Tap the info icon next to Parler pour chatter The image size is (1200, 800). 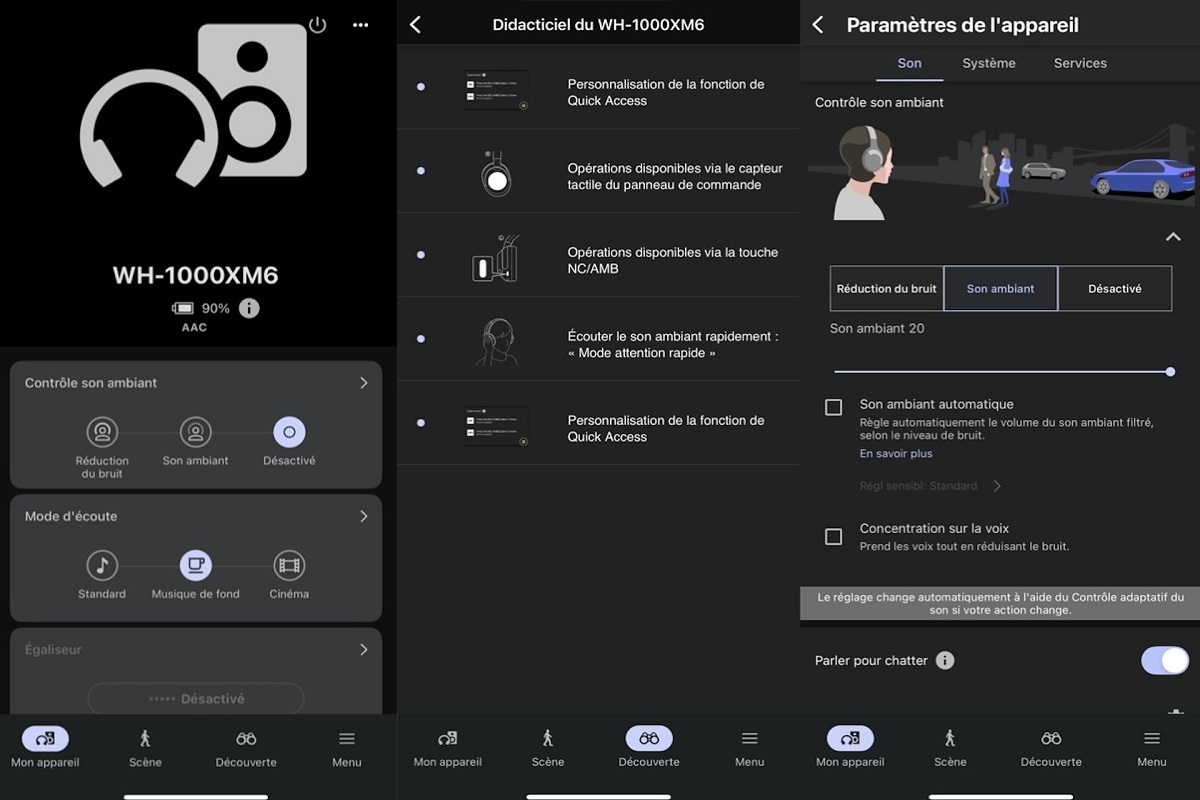pos(945,660)
